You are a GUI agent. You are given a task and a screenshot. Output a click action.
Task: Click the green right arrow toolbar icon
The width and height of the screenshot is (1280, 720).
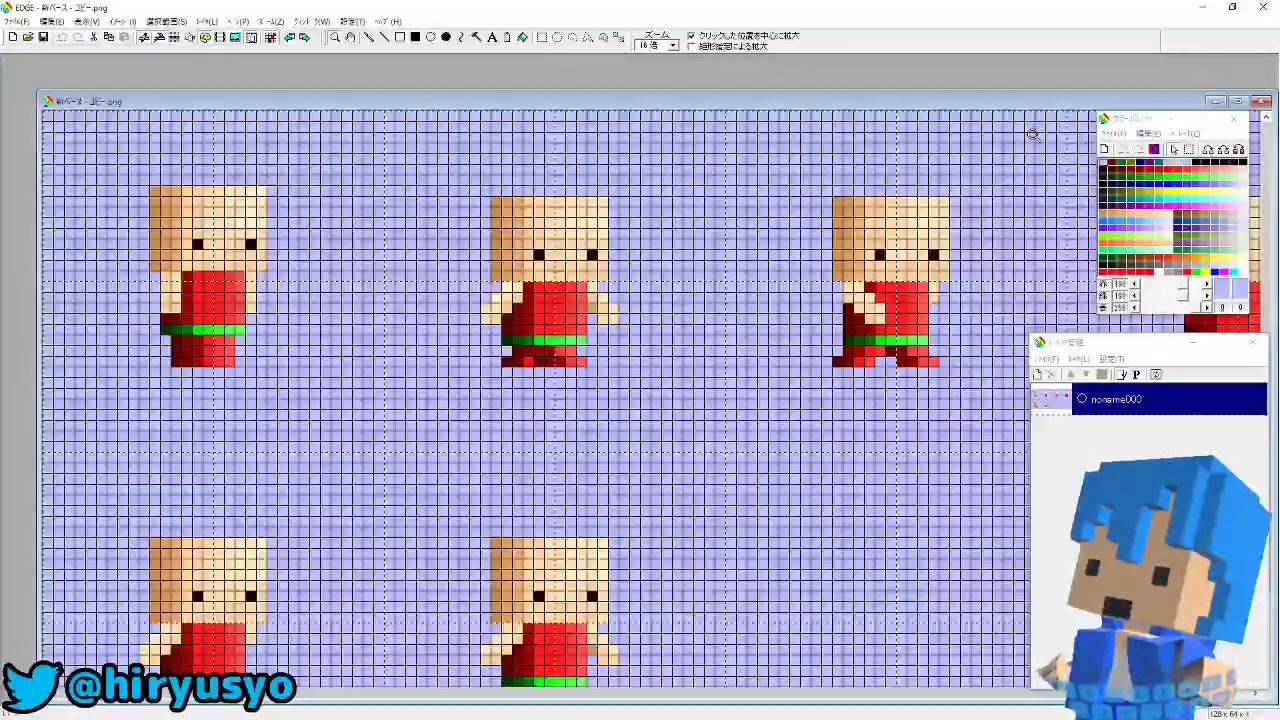304,37
